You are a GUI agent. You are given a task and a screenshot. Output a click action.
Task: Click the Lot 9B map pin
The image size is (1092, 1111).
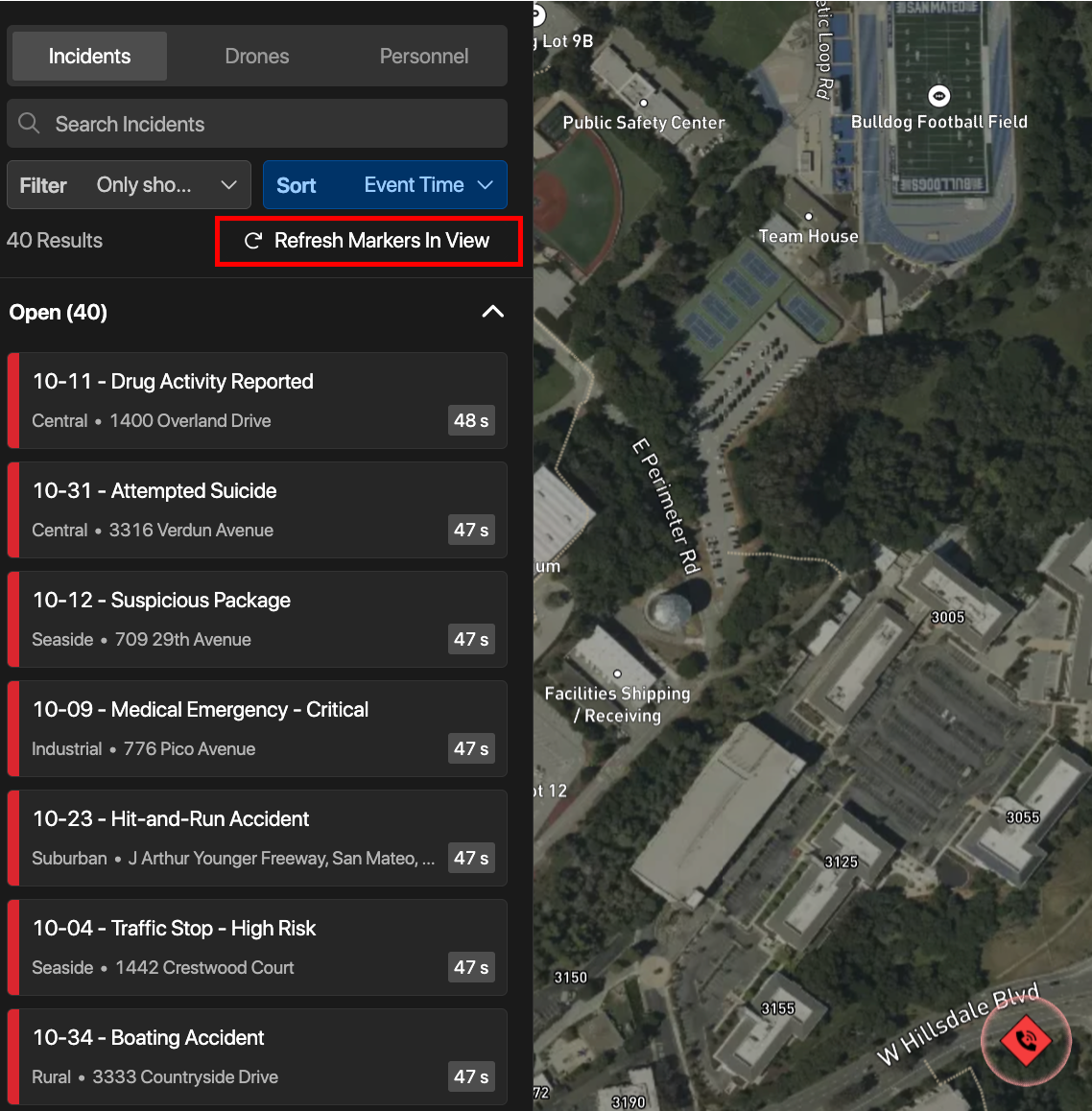[x=537, y=15]
